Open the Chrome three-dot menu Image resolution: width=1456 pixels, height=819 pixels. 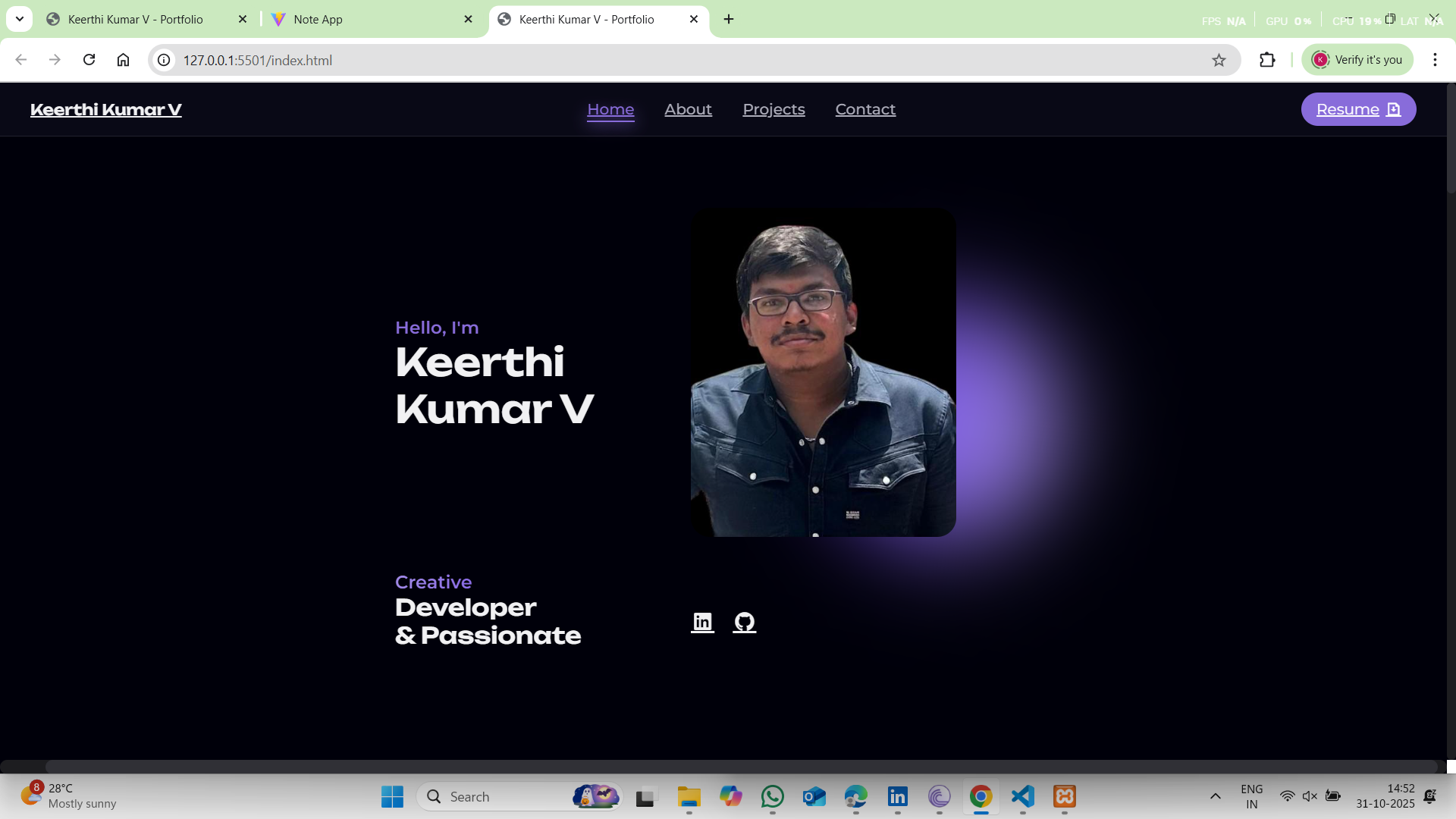[1435, 60]
